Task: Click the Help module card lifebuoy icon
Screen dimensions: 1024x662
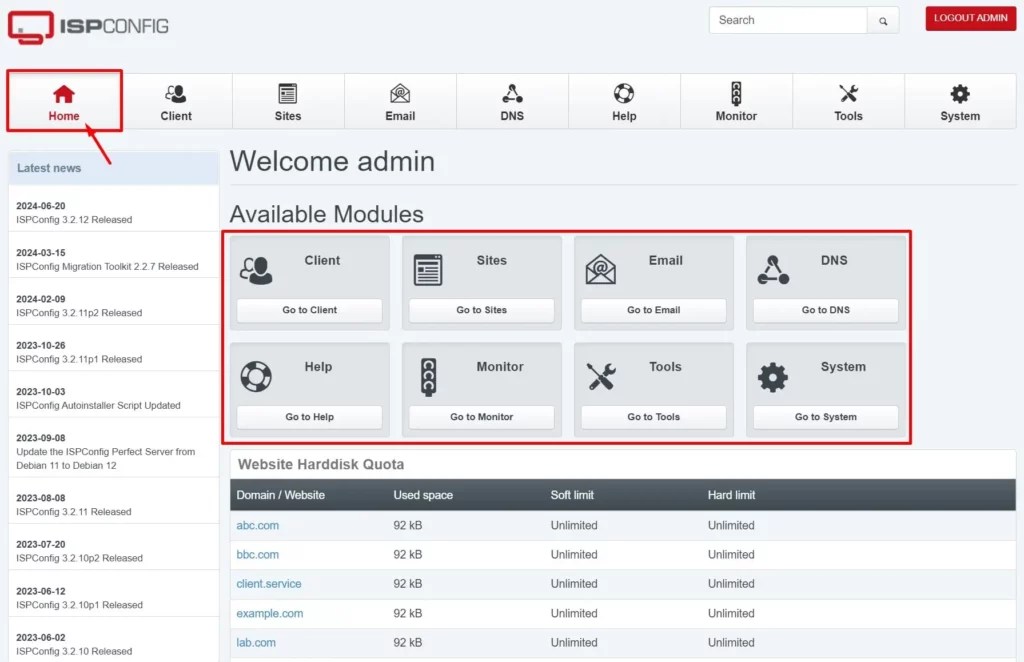Action: pos(256,377)
